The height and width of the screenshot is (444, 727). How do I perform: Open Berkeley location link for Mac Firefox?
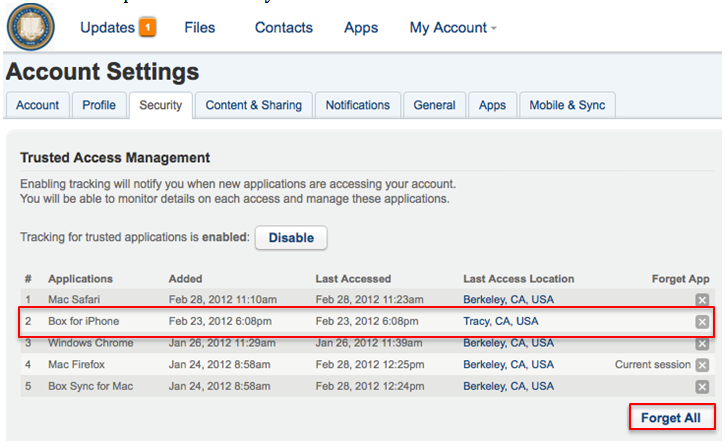click(509, 365)
